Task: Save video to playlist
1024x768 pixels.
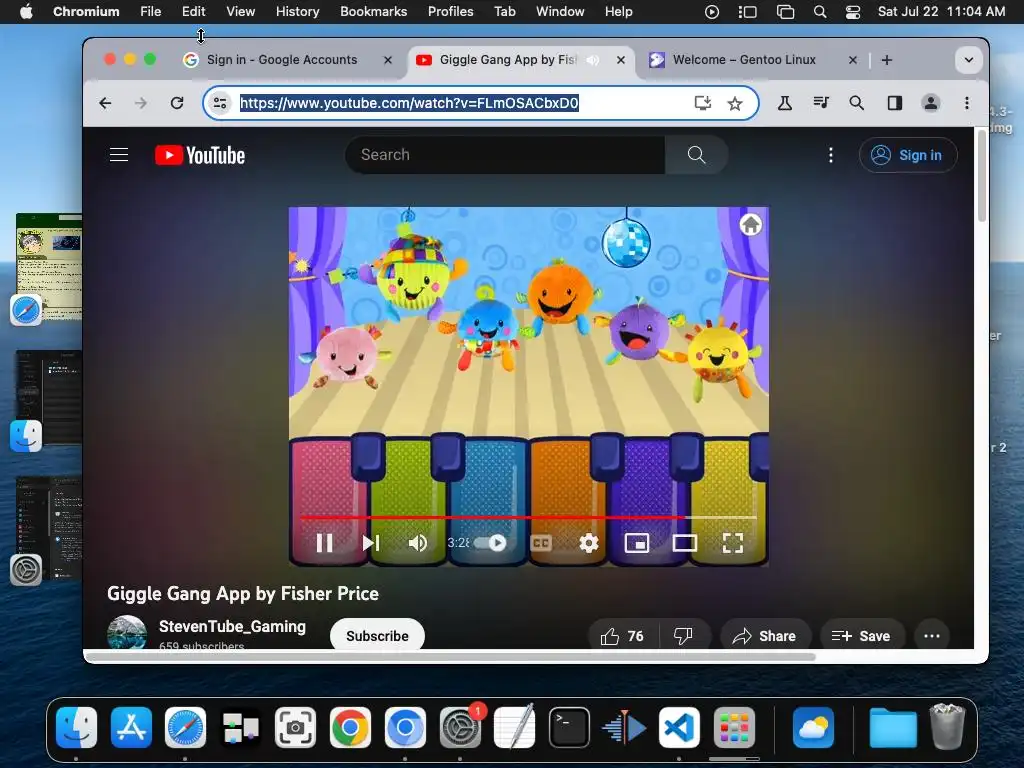Action: point(861,635)
